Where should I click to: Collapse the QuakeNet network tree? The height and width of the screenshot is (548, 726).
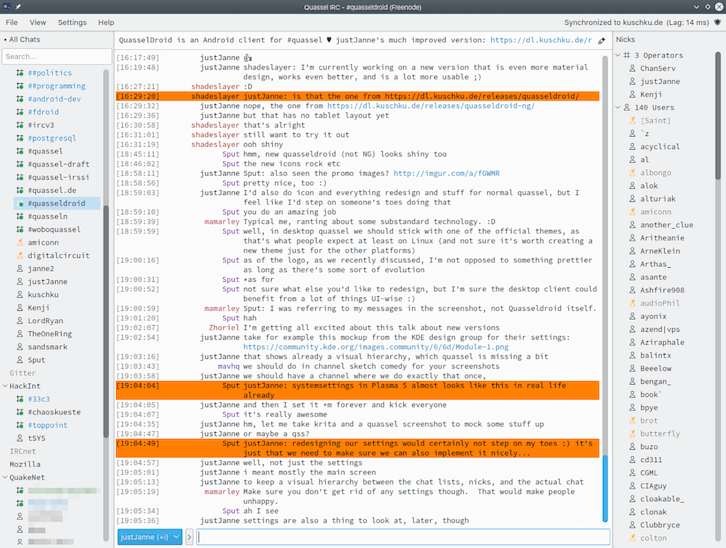click(5, 477)
